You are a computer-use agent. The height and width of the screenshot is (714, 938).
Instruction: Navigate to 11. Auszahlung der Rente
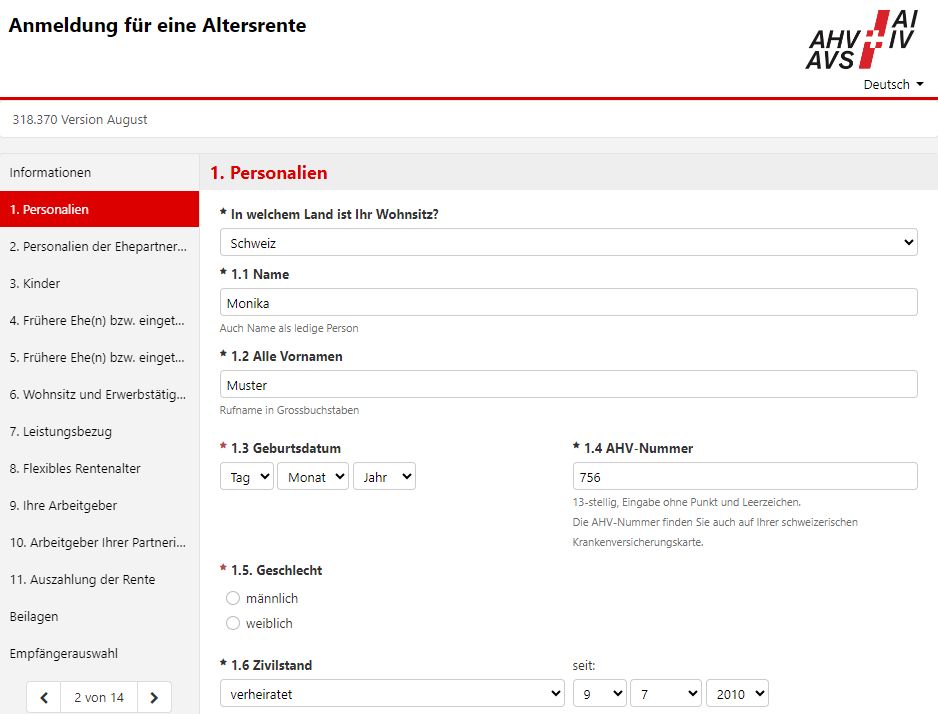point(82,579)
